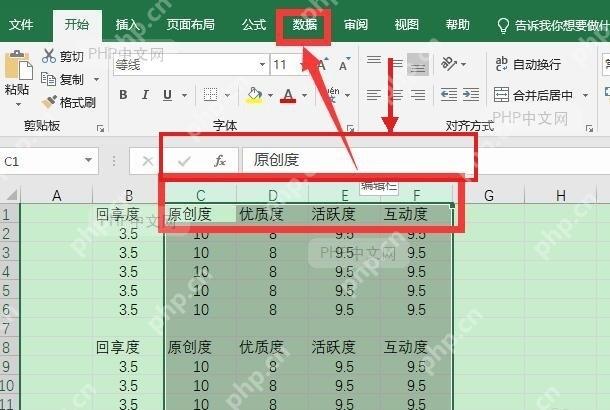The image size is (610, 410).
Task: Align text left
Action: click(x=373, y=95)
